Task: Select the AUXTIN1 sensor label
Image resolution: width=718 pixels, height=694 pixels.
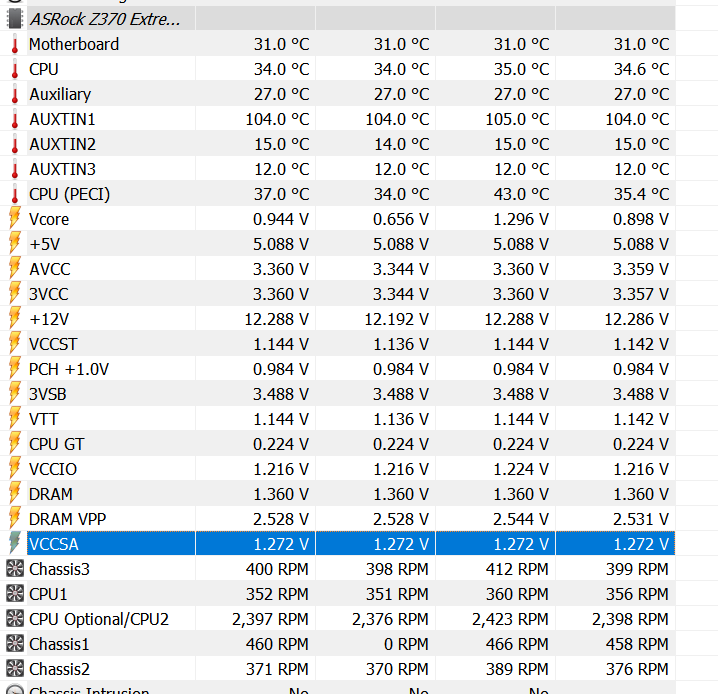Action: 62,119
